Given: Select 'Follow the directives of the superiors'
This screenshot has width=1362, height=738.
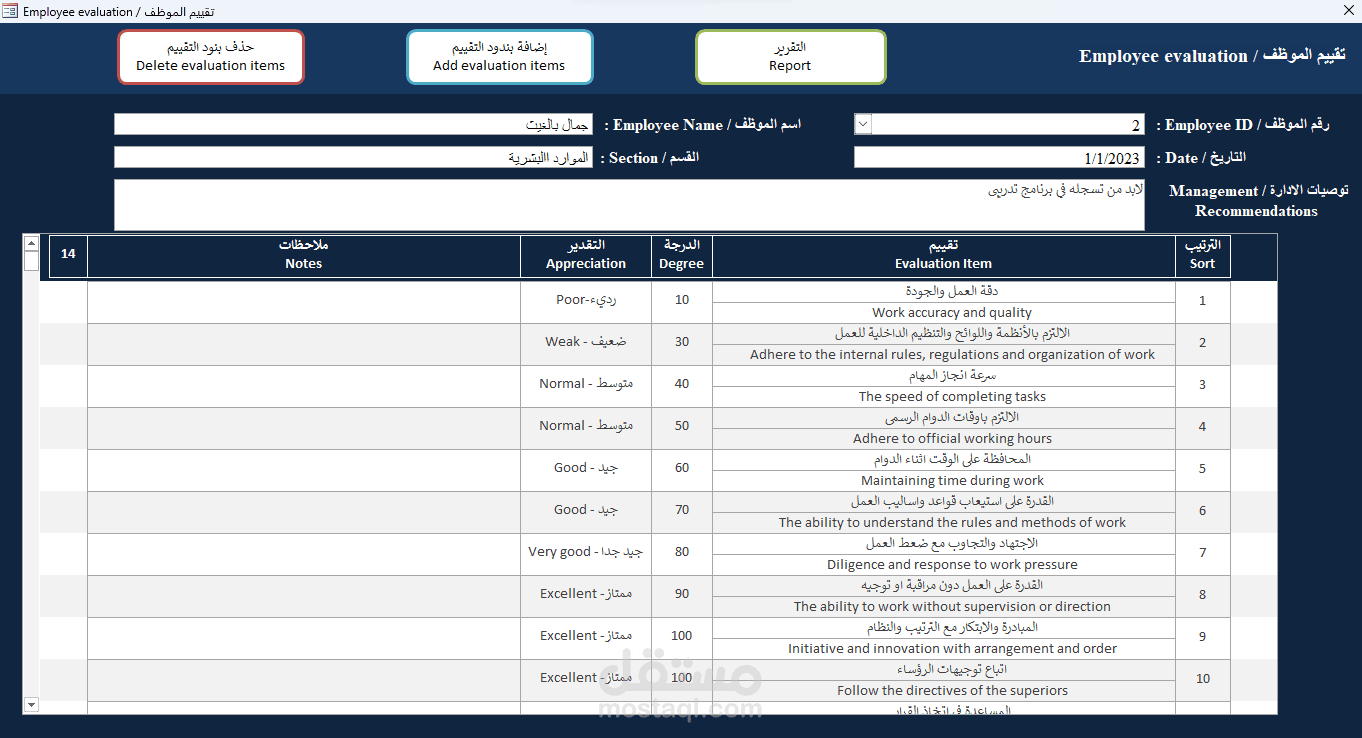Looking at the screenshot, I should point(944,690).
